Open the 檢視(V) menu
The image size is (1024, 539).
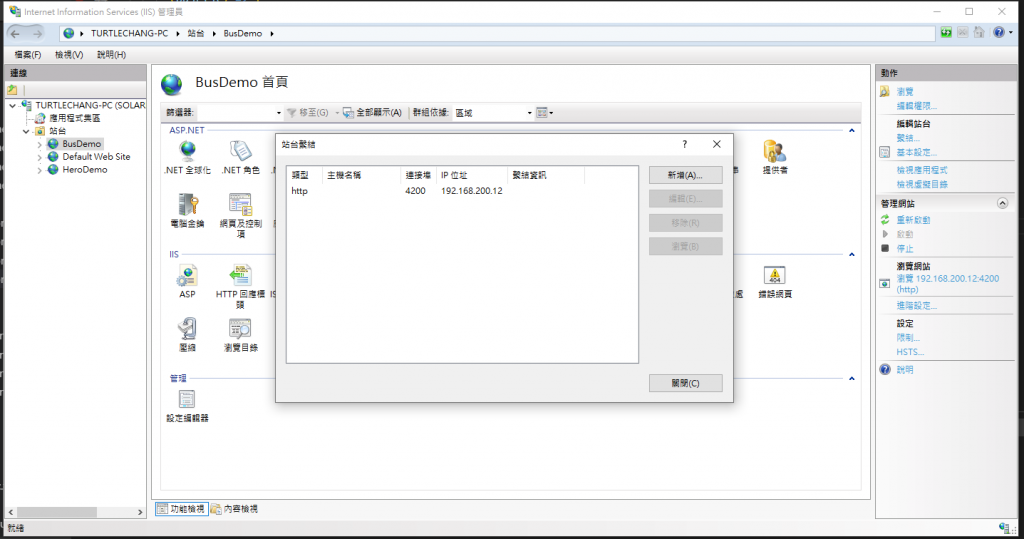69,55
